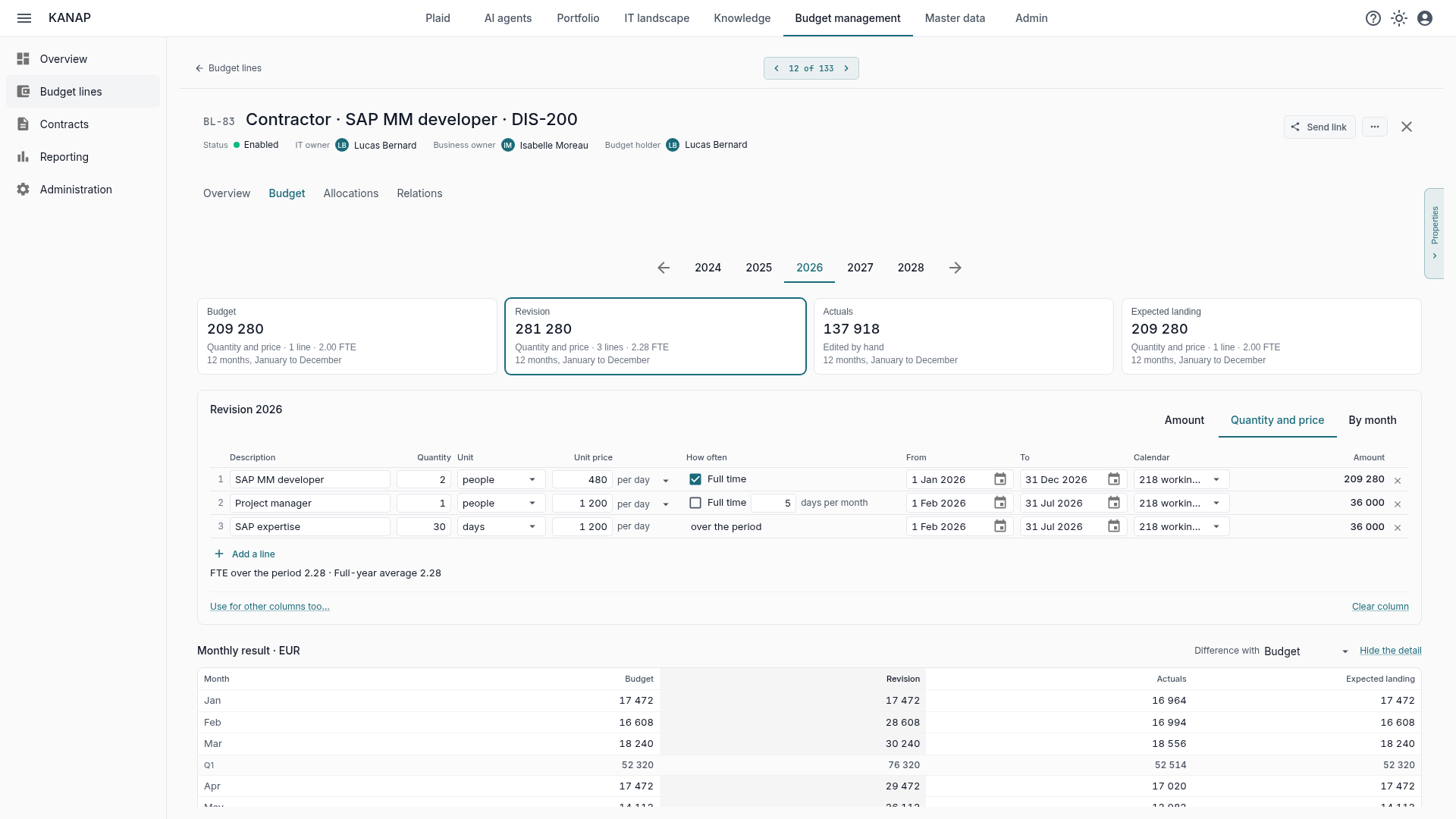Open the three-dot more actions menu
This screenshot has height=819, width=1456.
(x=1375, y=127)
